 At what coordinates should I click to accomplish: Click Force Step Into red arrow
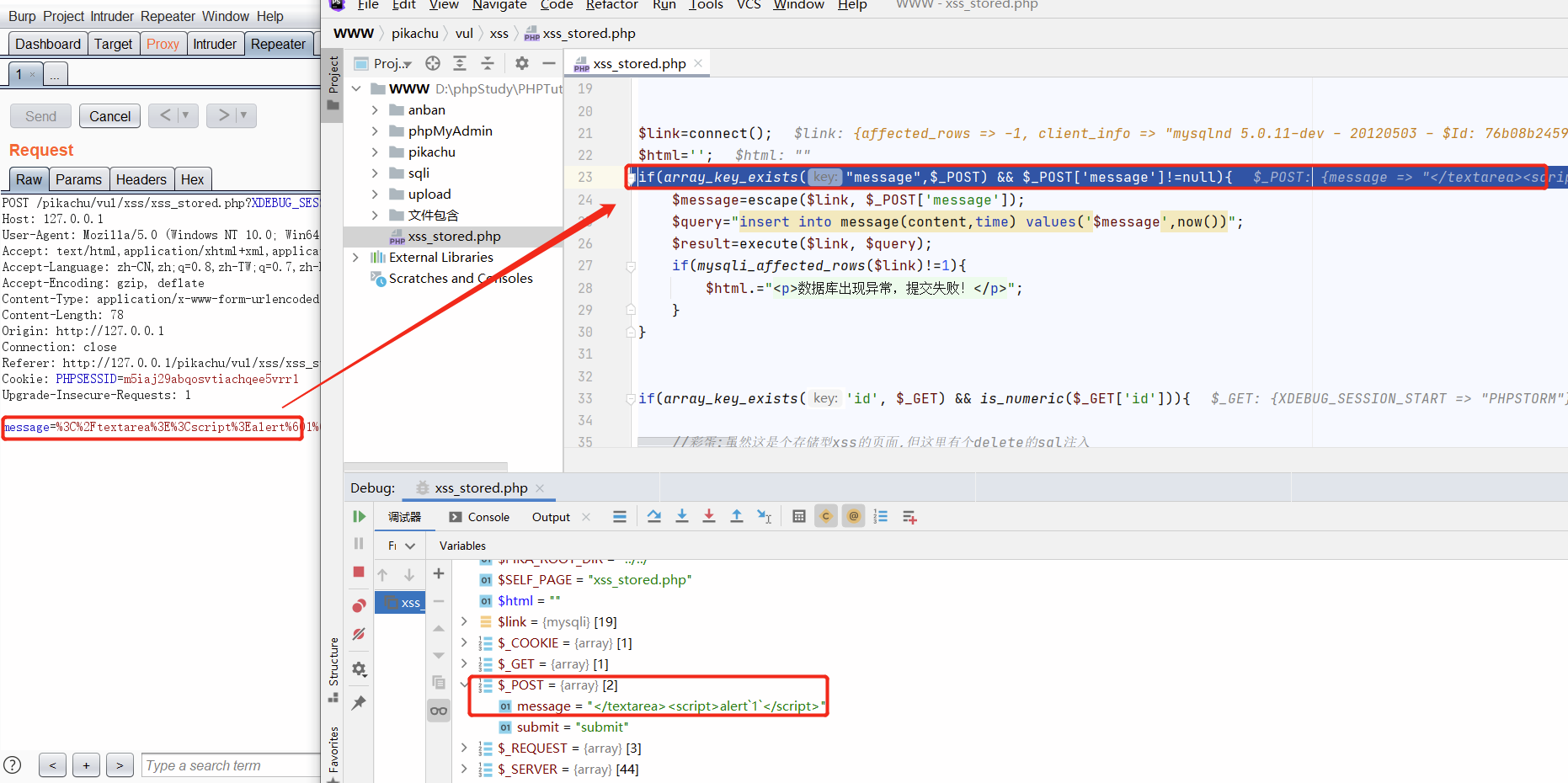point(709,517)
